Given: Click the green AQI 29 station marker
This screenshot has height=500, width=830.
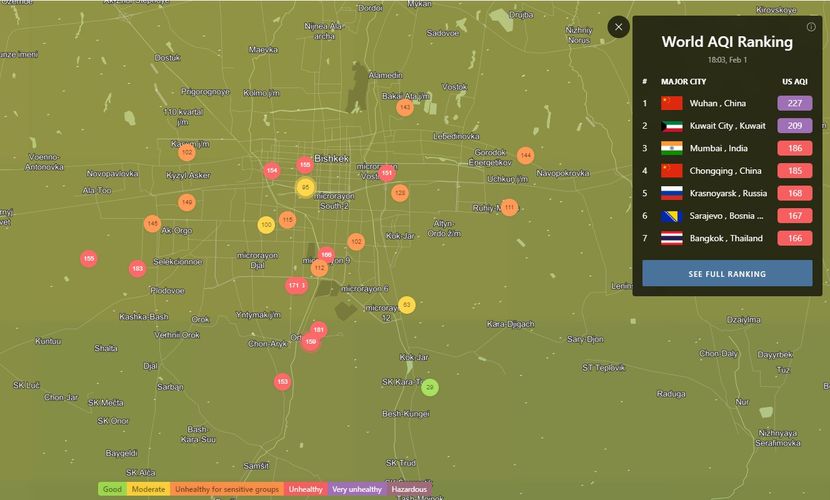Looking at the screenshot, I should (430, 387).
